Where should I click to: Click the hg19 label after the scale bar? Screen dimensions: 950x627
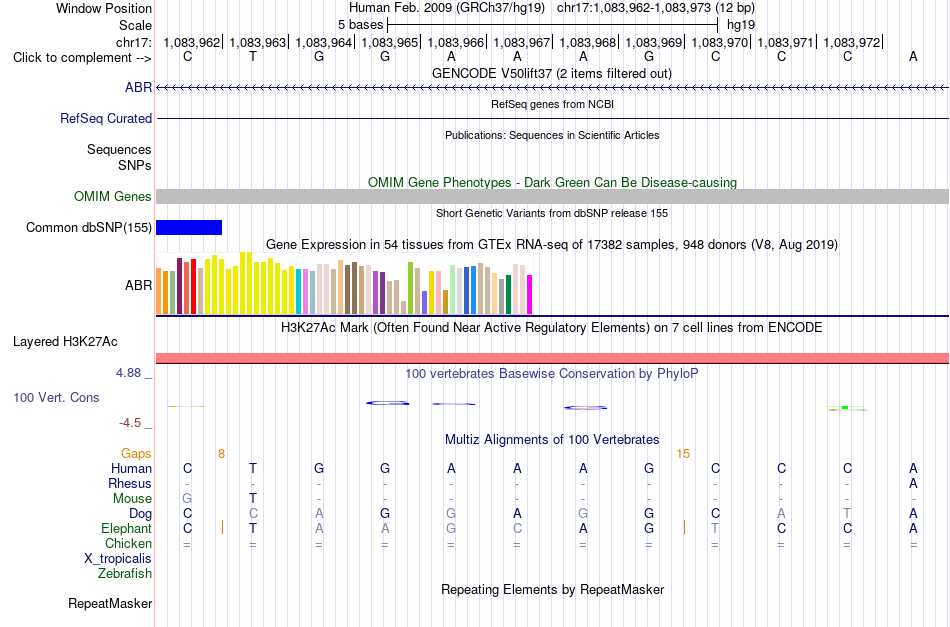[x=741, y=25]
